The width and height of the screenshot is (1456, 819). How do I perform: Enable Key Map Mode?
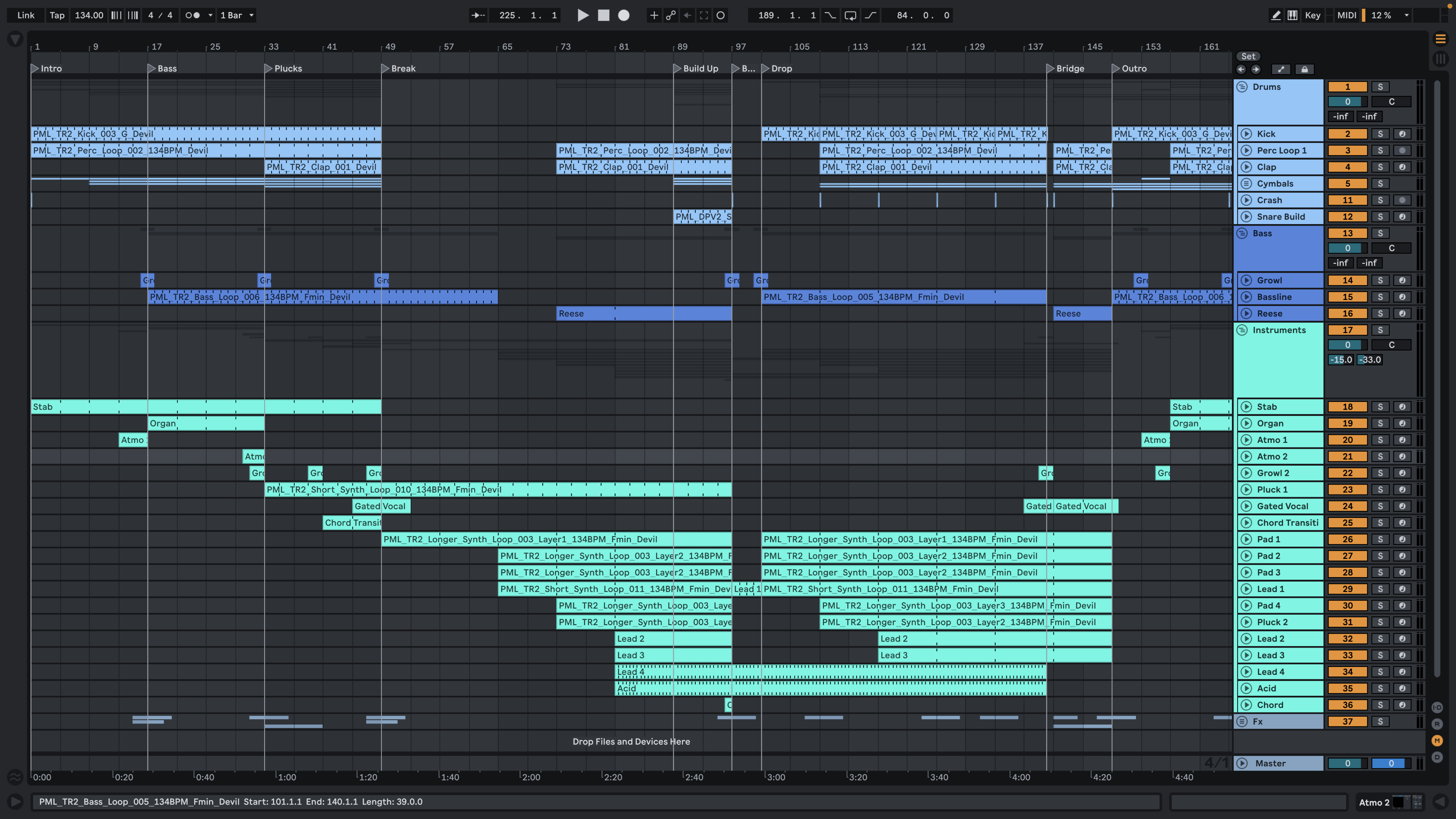pyautogui.click(x=1312, y=15)
